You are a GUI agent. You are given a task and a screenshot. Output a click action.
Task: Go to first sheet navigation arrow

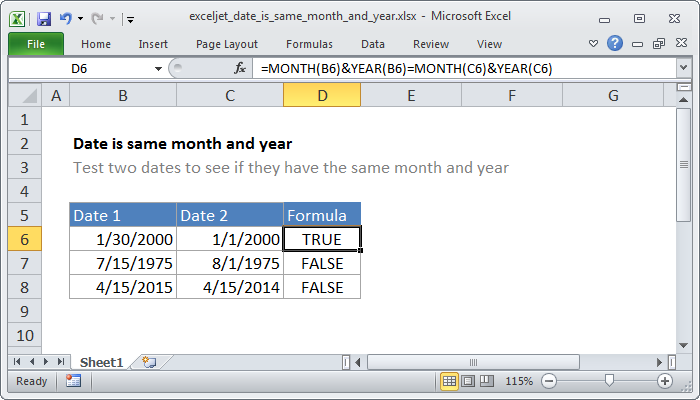[x=17, y=362]
